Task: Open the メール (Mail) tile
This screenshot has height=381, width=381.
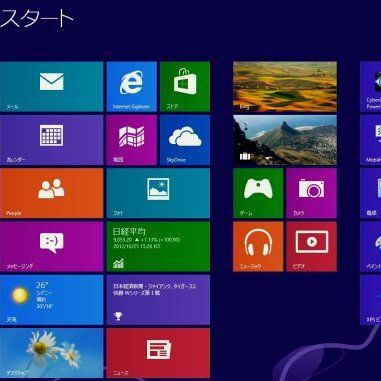Action: (x=52, y=87)
